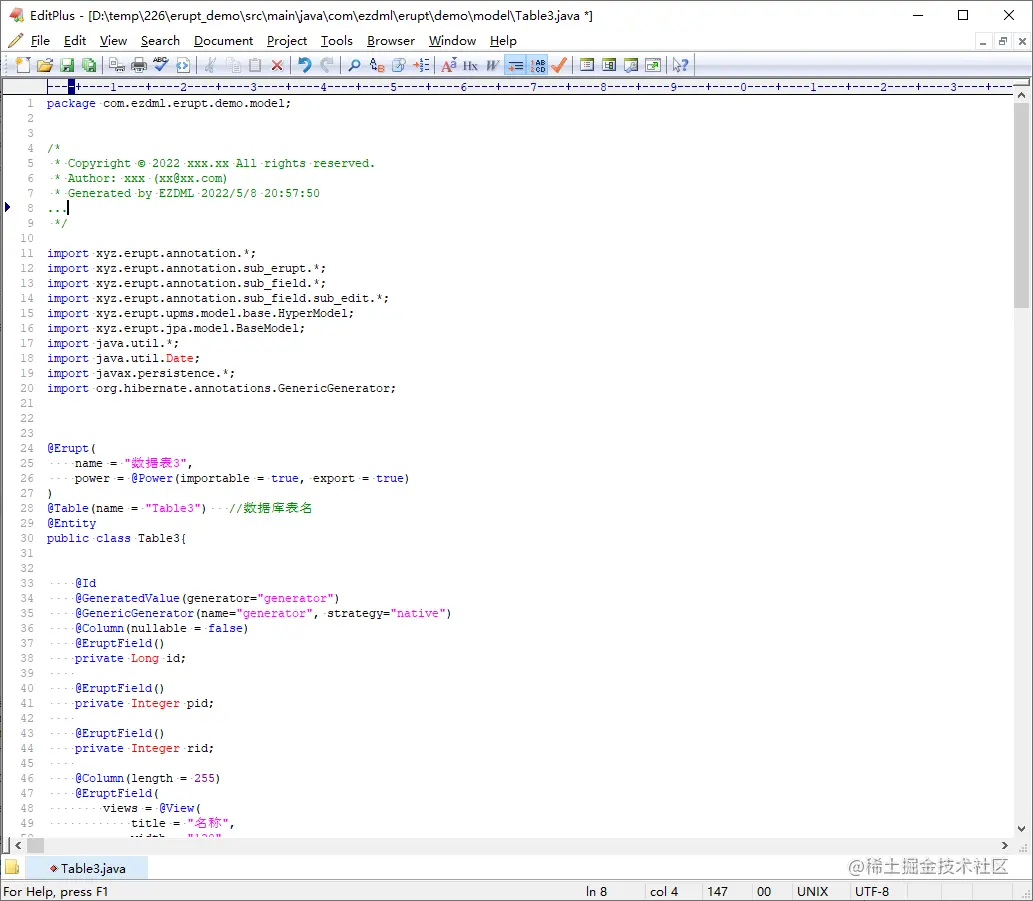Save all open files
The height and width of the screenshot is (901, 1033).
pyautogui.click(x=88, y=65)
